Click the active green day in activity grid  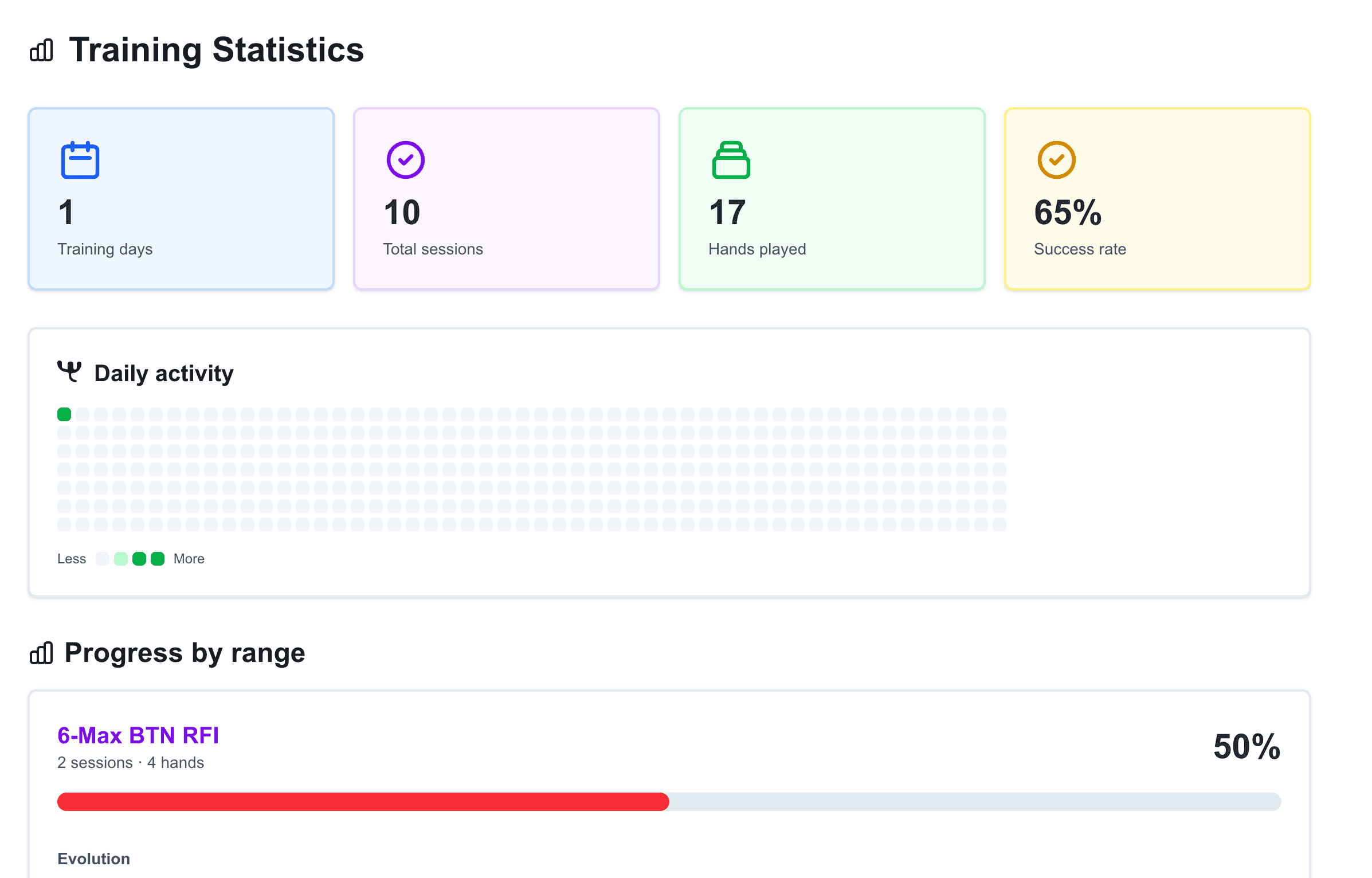pos(64,414)
